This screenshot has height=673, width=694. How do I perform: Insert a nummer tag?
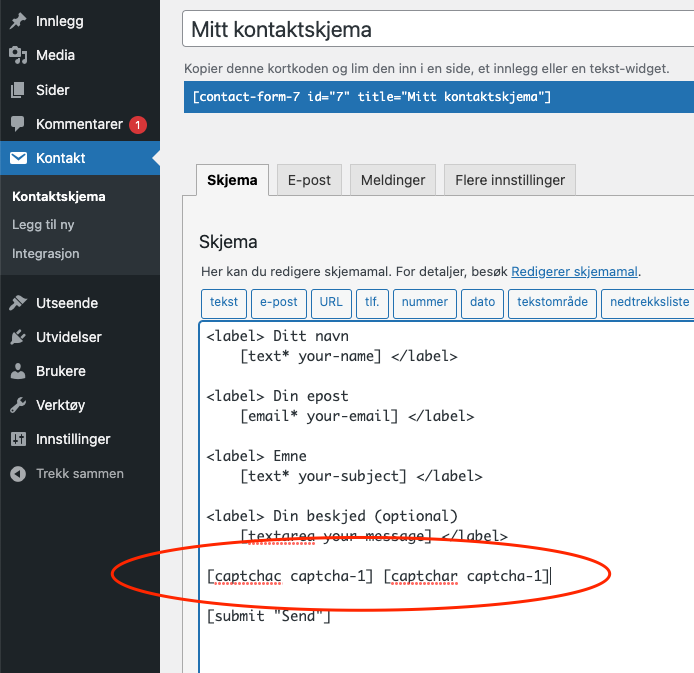tap(424, 304)
